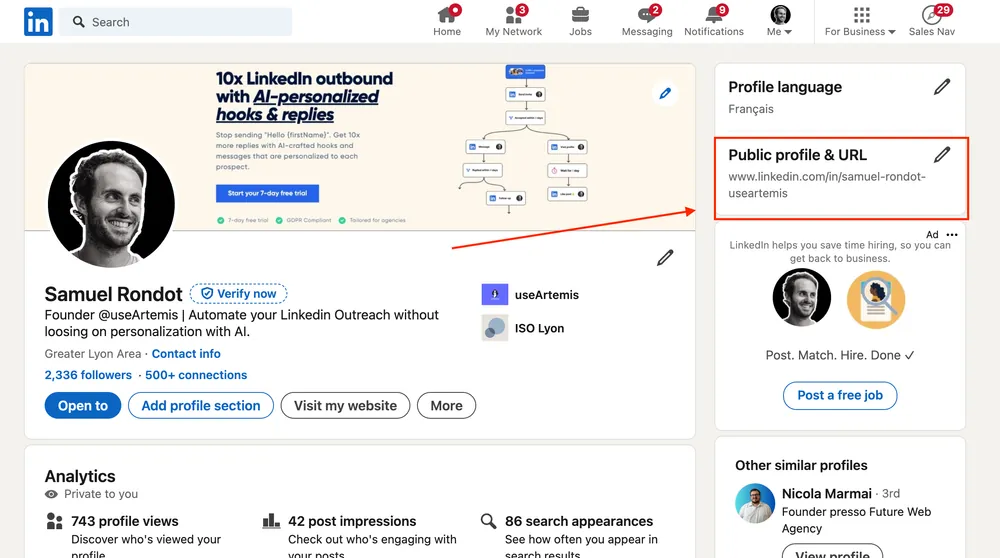Expand the For Business menu
The image size is (1000, 558).
coord(860,22)
